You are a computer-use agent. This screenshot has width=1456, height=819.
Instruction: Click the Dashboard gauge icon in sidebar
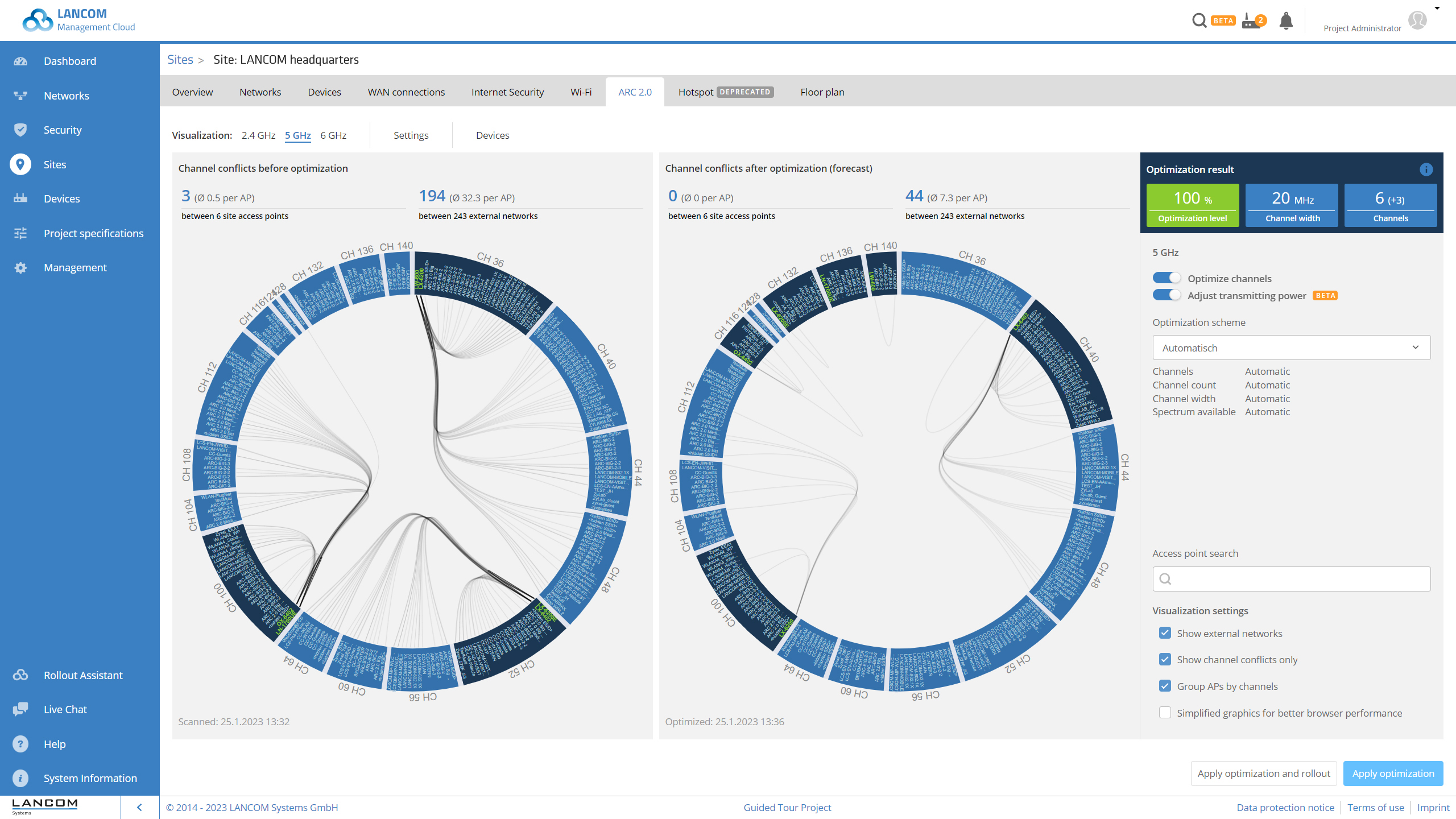(20, 61)
